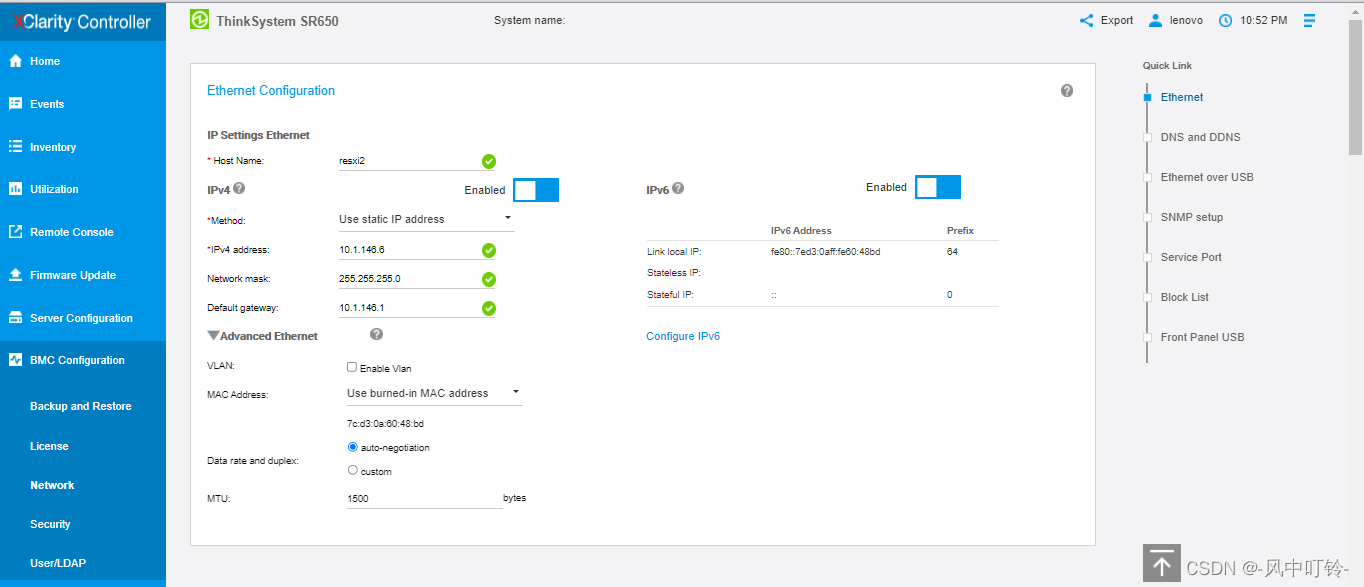Click the Remote Console sidebar icon
Screen dimensions: 1364x587
15,232
